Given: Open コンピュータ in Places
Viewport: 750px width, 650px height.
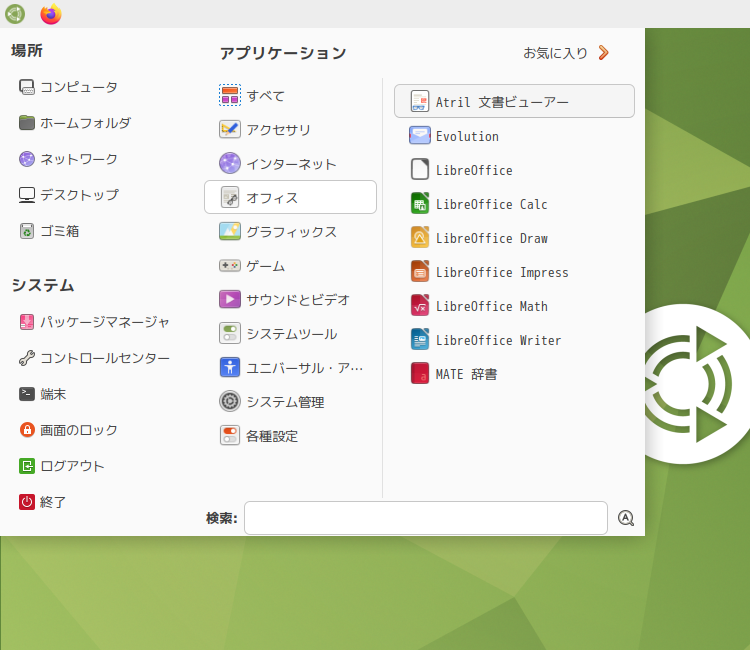Looking at the screenshot, I should 68,87.
